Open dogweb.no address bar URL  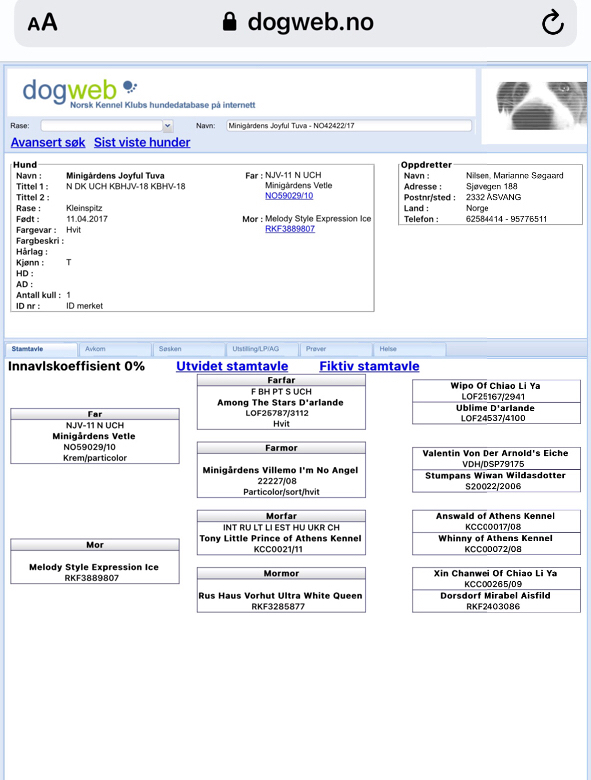pyautogui.click(x=310, y=22)
